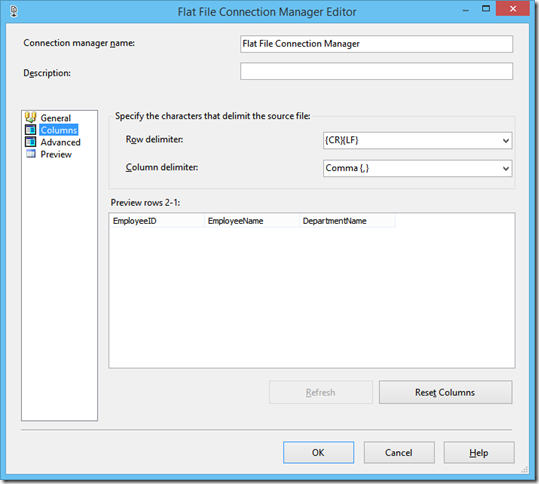The image size is (539, 484).
Task: Confirm with the OK button
Action: 318,452
